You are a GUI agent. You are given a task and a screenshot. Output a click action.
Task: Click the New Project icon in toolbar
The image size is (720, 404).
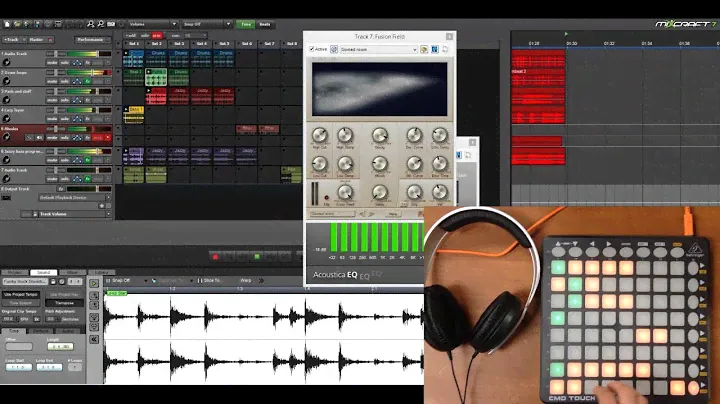coord(7,23)
